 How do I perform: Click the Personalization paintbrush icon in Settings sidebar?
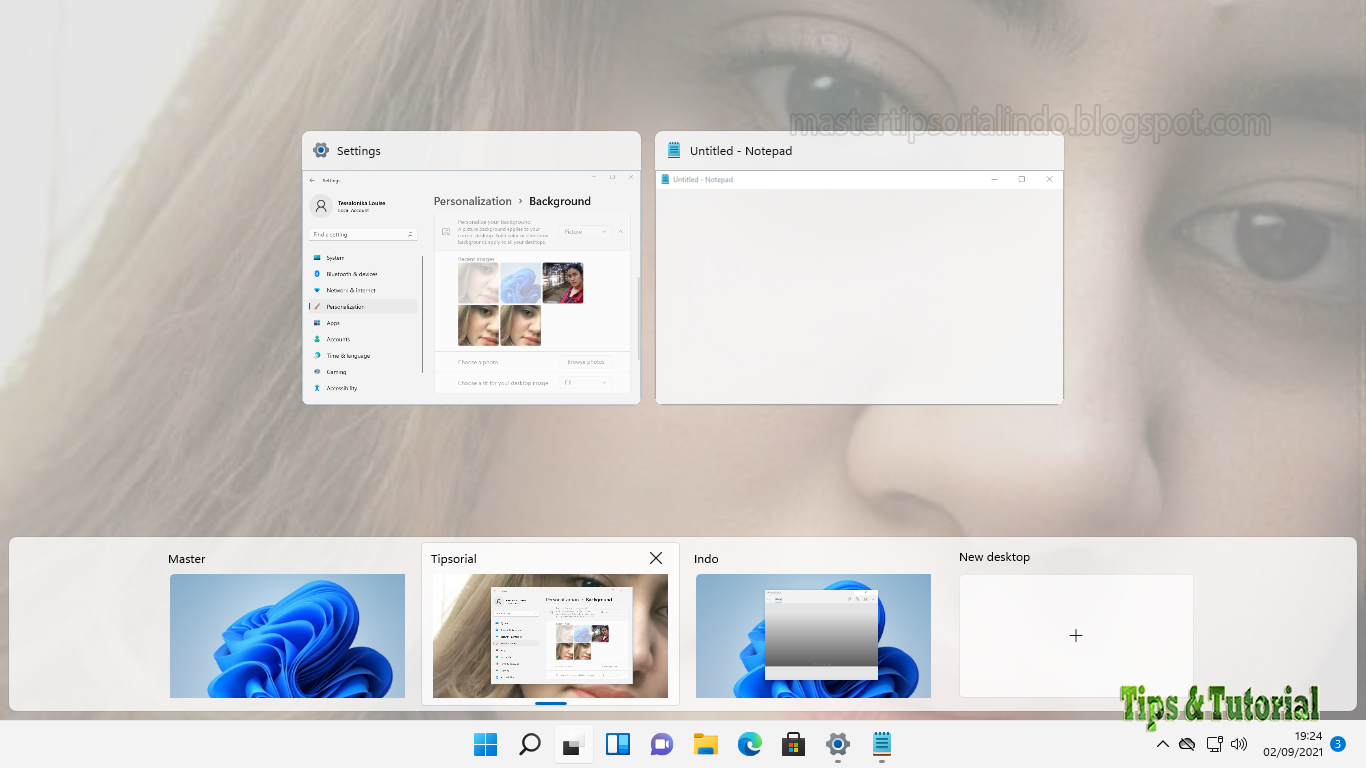317,307
